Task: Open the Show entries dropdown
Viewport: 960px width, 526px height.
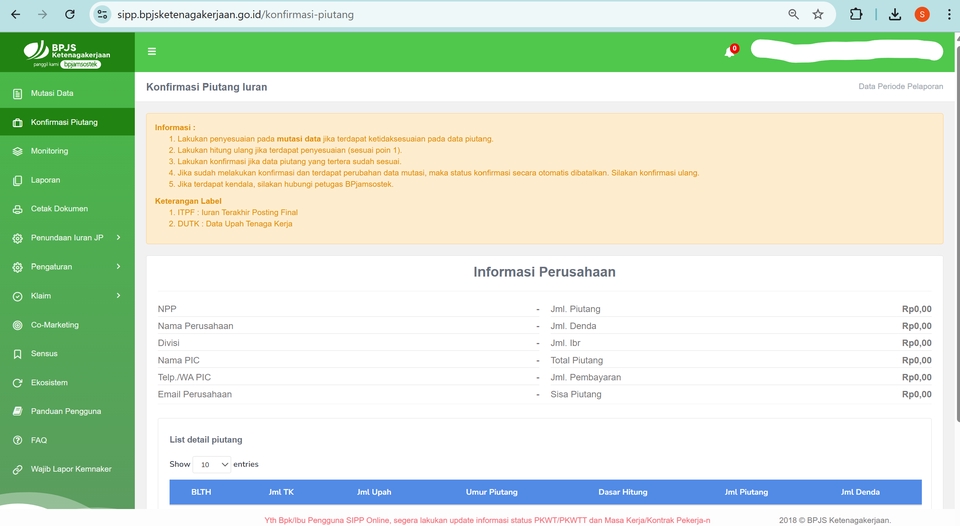Action: (x=212, y=465)
